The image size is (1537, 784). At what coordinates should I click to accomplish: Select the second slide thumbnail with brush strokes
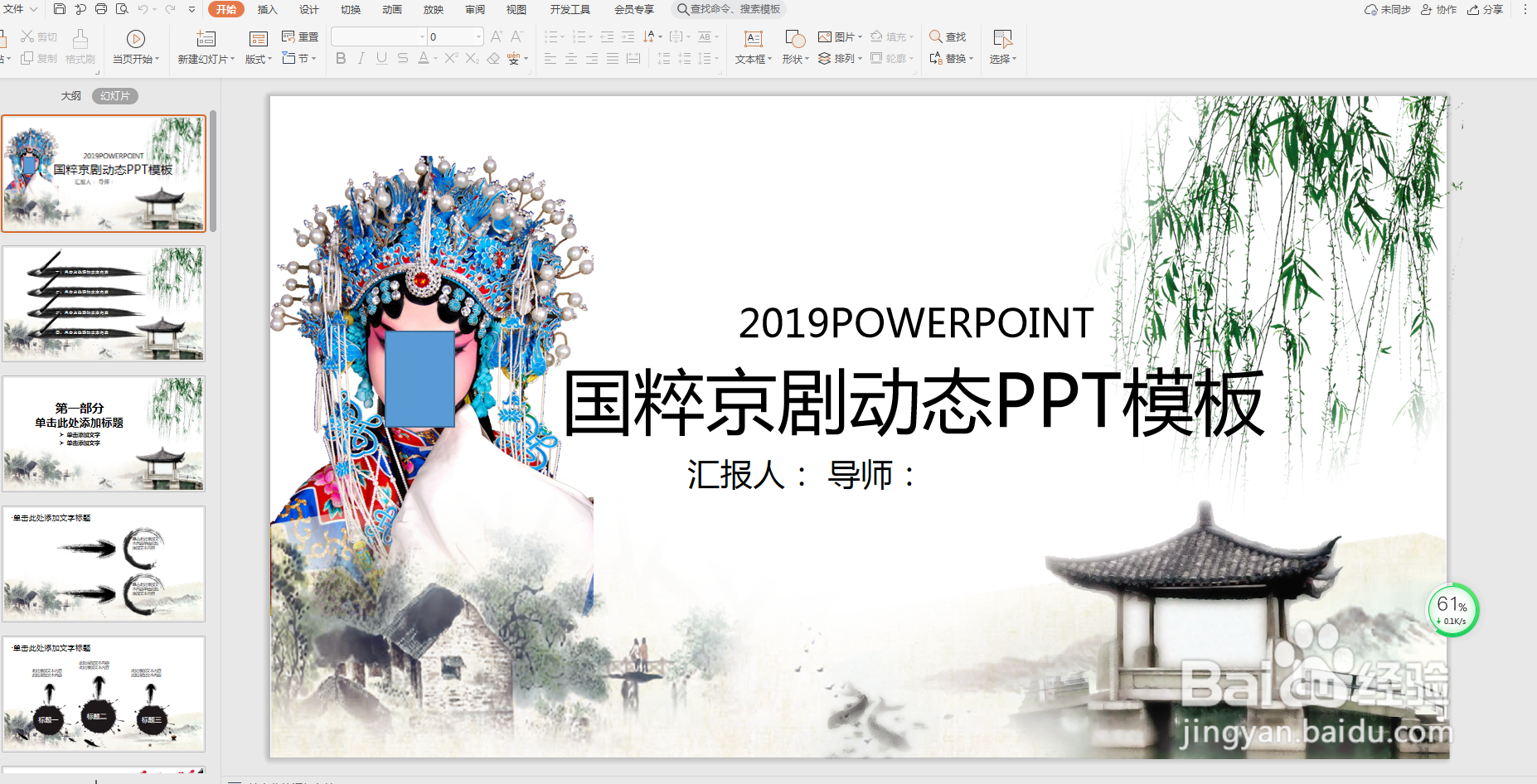(x=104, y=303)
